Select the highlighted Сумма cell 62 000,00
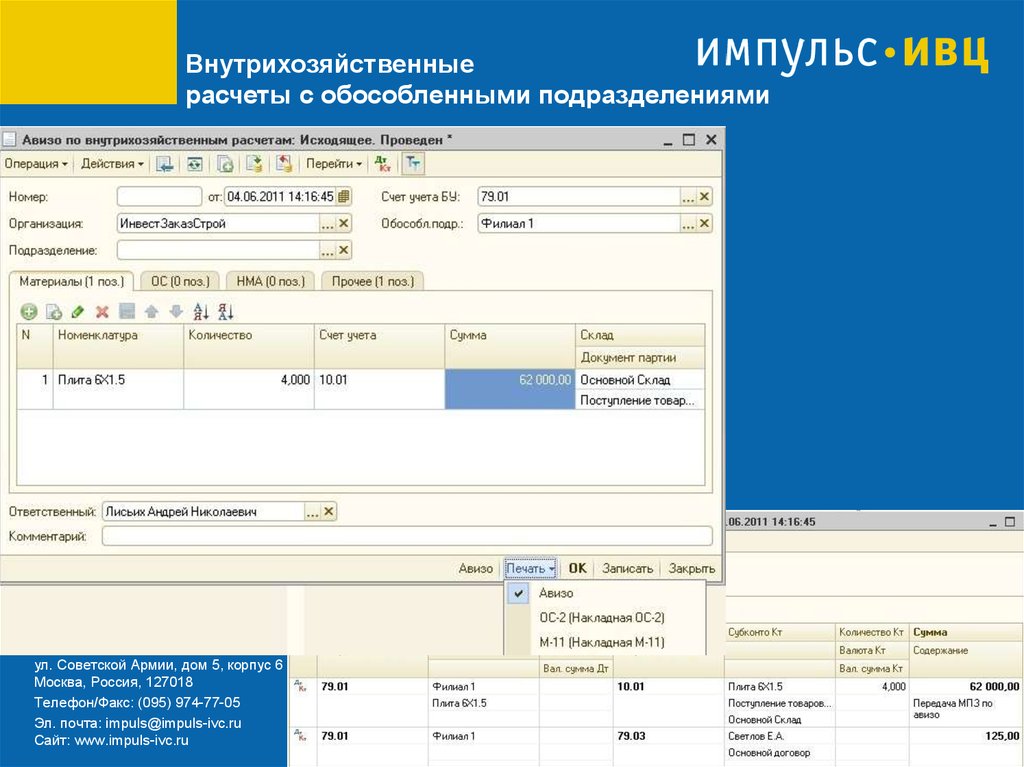The image size is (1024, 767). (510, 380)
